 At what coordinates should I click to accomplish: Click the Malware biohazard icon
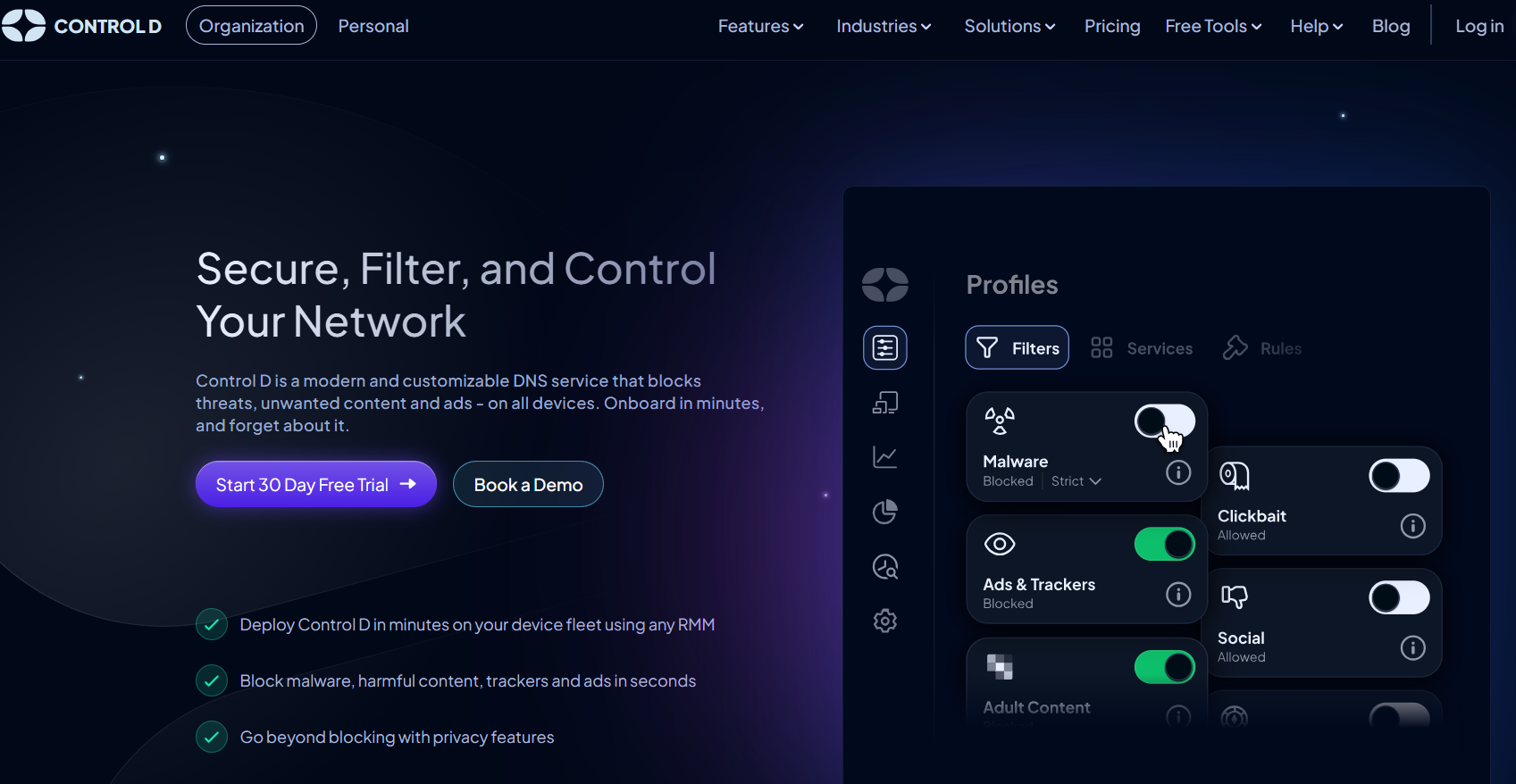point(1000,421)
